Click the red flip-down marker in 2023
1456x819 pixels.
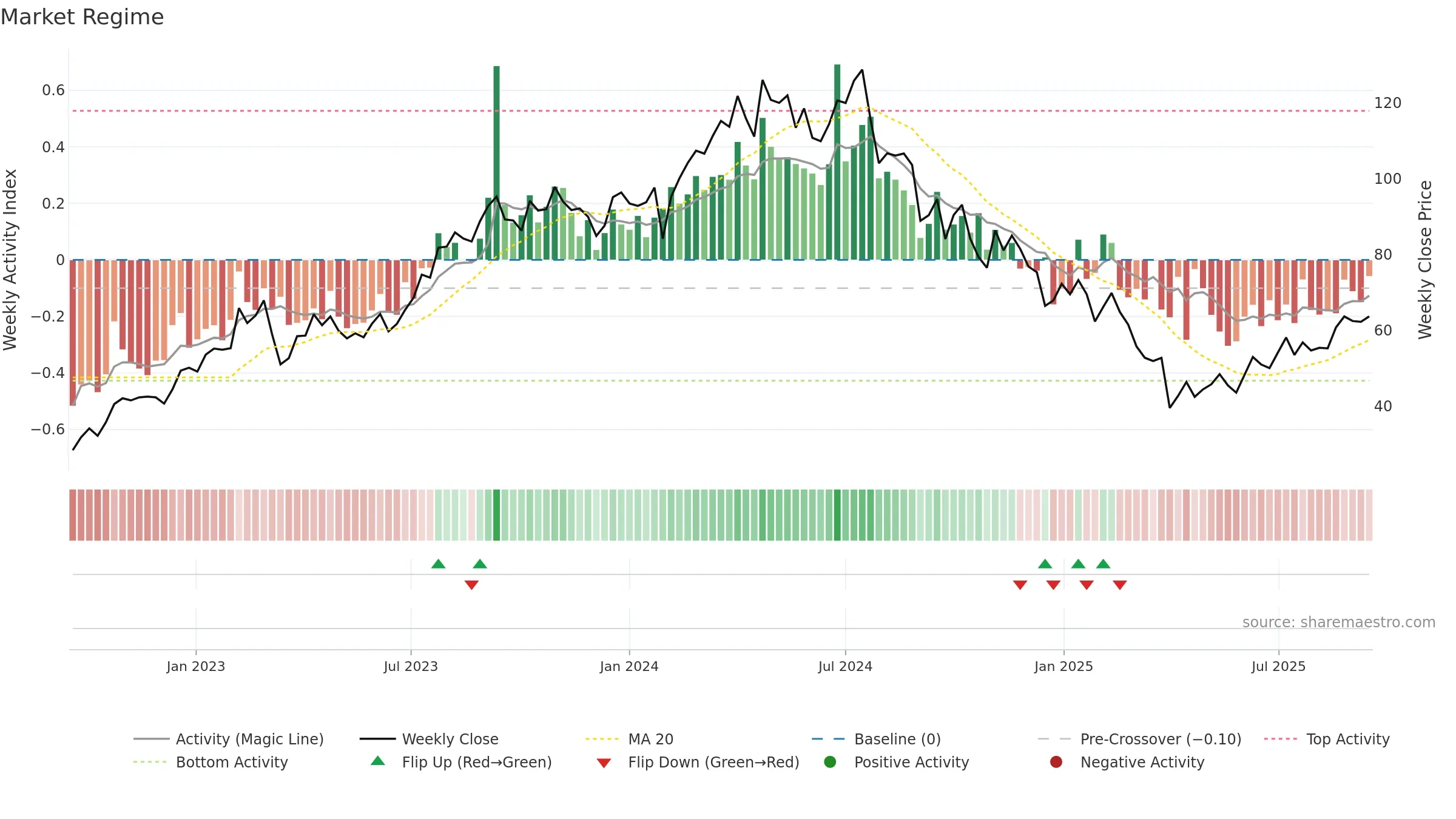pos(471,585)
